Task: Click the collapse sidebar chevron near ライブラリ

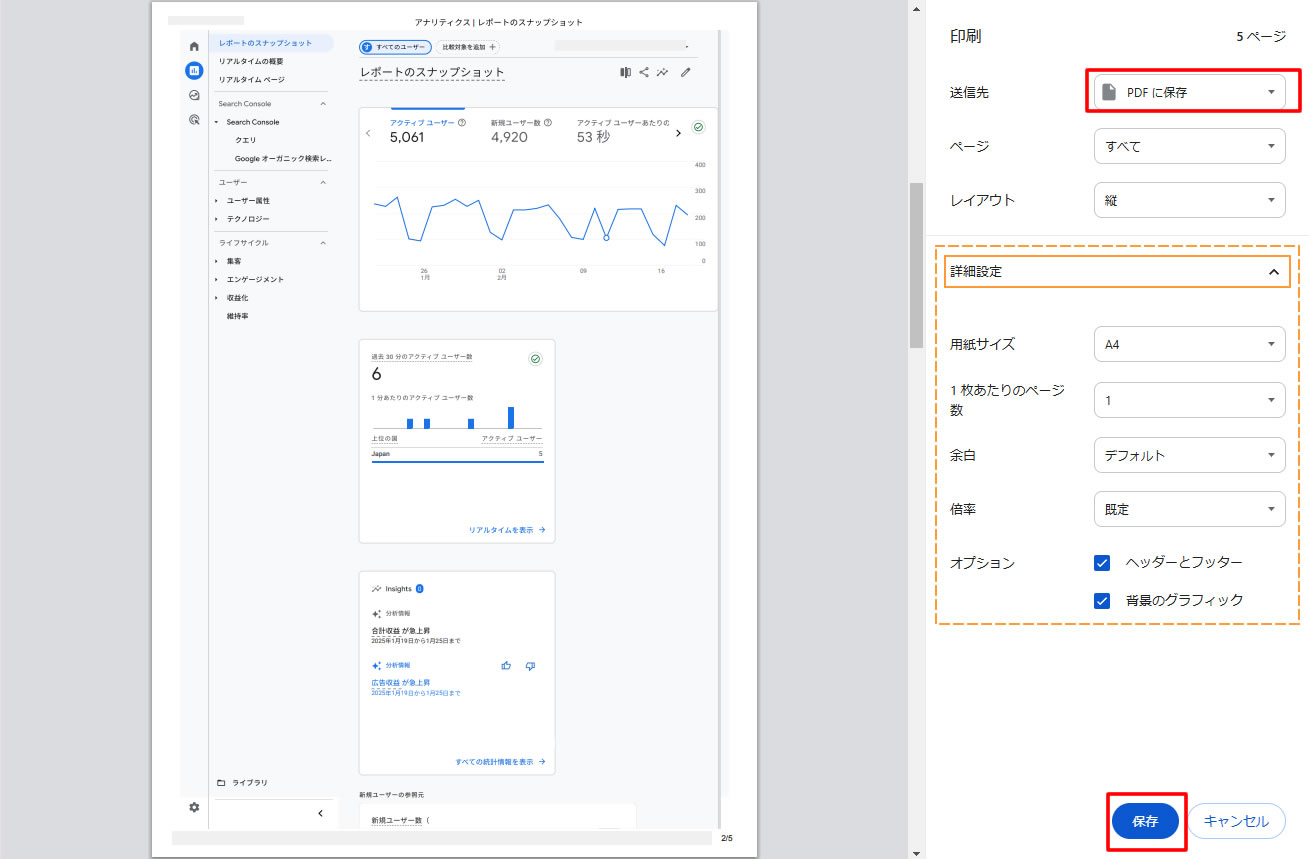Action: pyautogui.click(x=320, y=813)
